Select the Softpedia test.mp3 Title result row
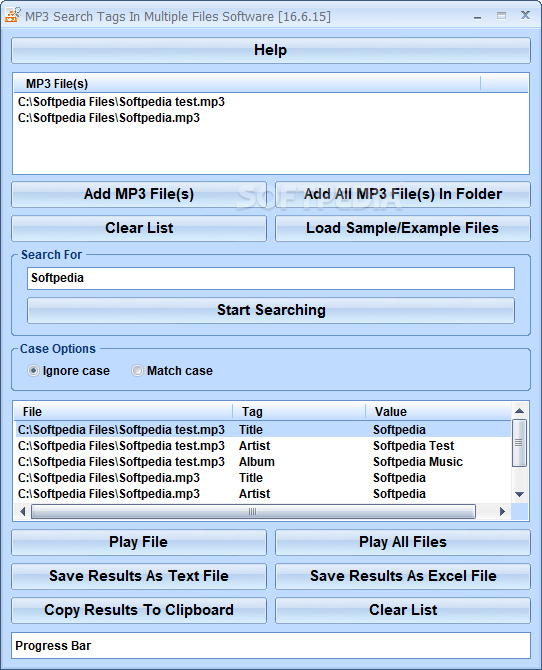This screenshot has width=542, height=670. (x=263, y=429)
